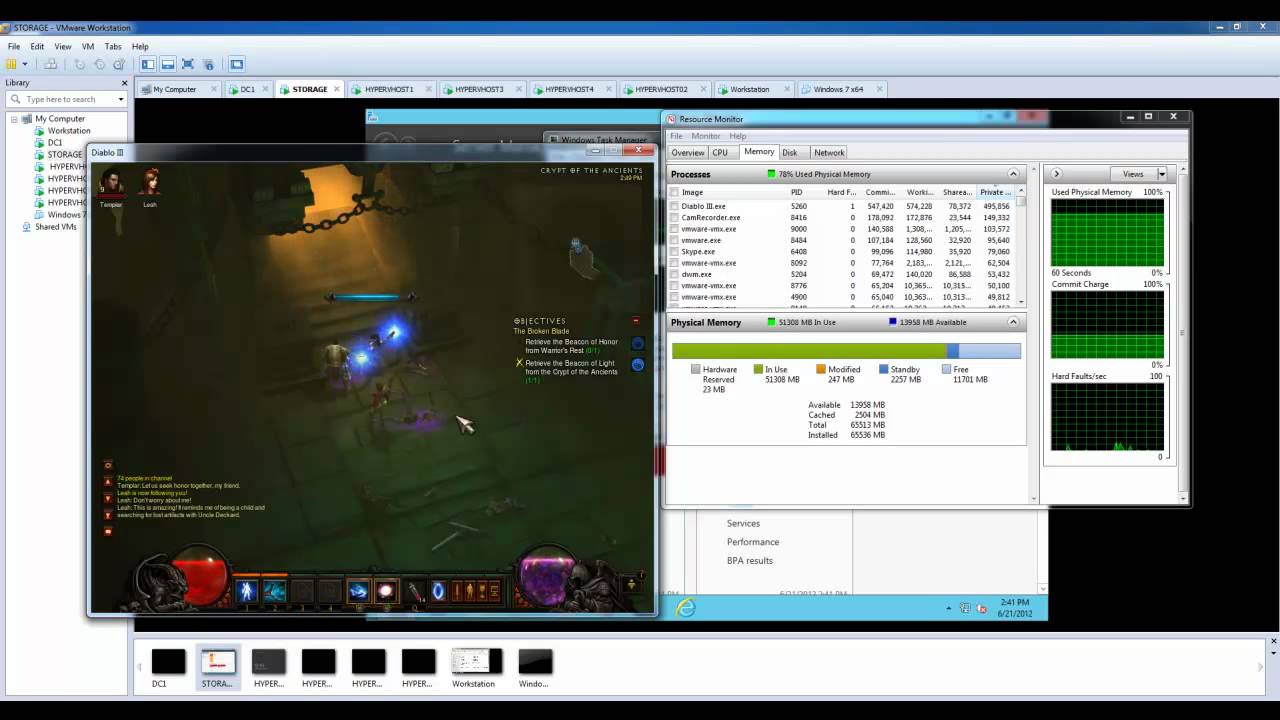
Task: Open the Views dropdown arrow
Action: [1161, 174]
